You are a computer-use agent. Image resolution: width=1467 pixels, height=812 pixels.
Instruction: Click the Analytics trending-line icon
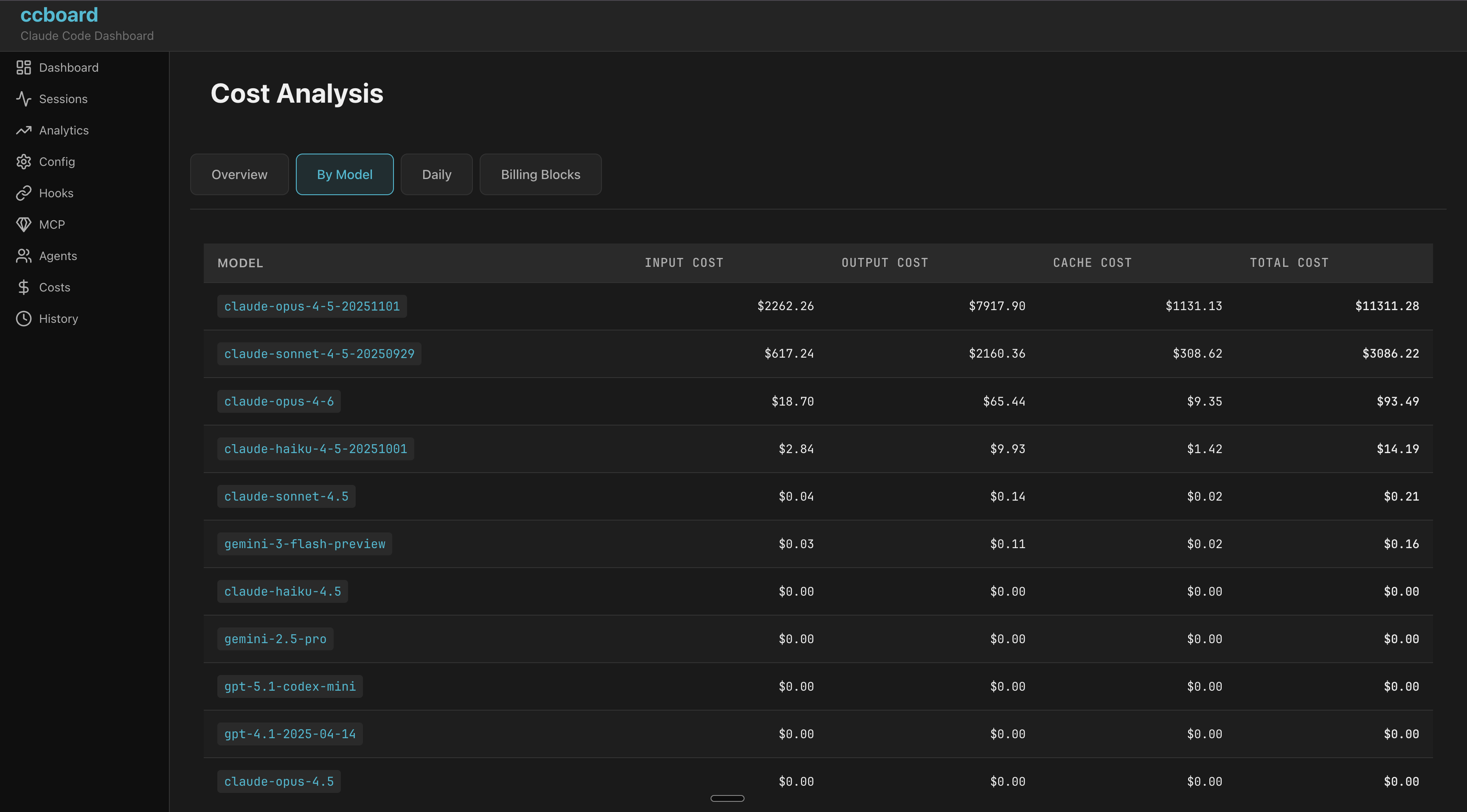tap(23, 130)
